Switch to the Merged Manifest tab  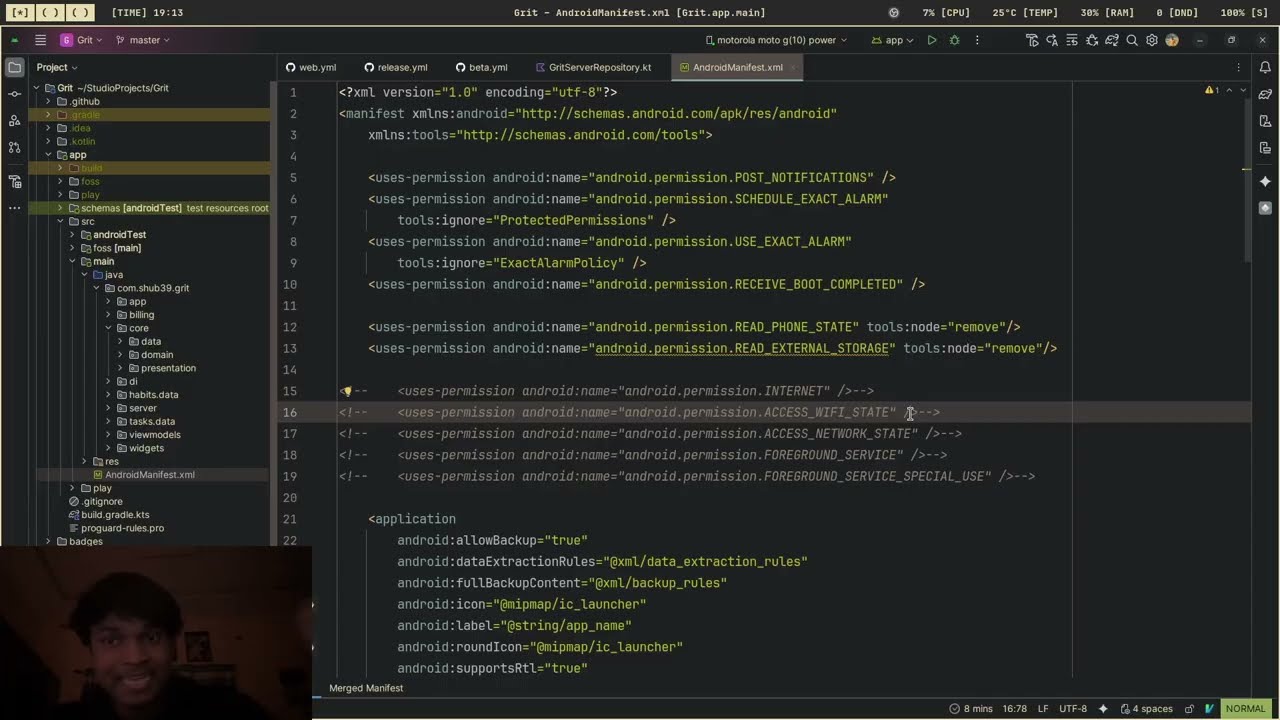point(366,688)
